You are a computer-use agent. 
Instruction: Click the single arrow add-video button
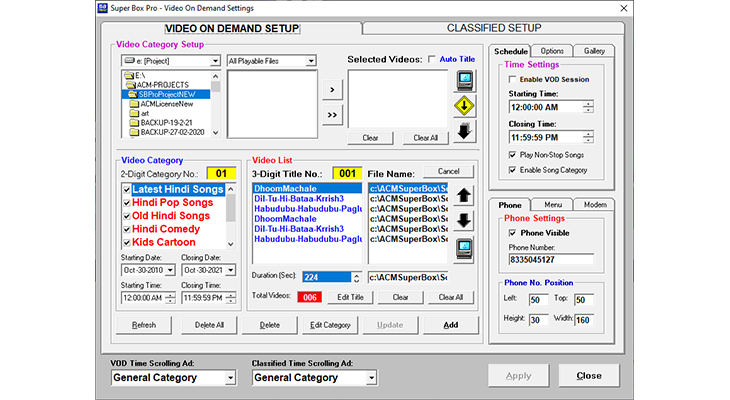coord(332,89)
